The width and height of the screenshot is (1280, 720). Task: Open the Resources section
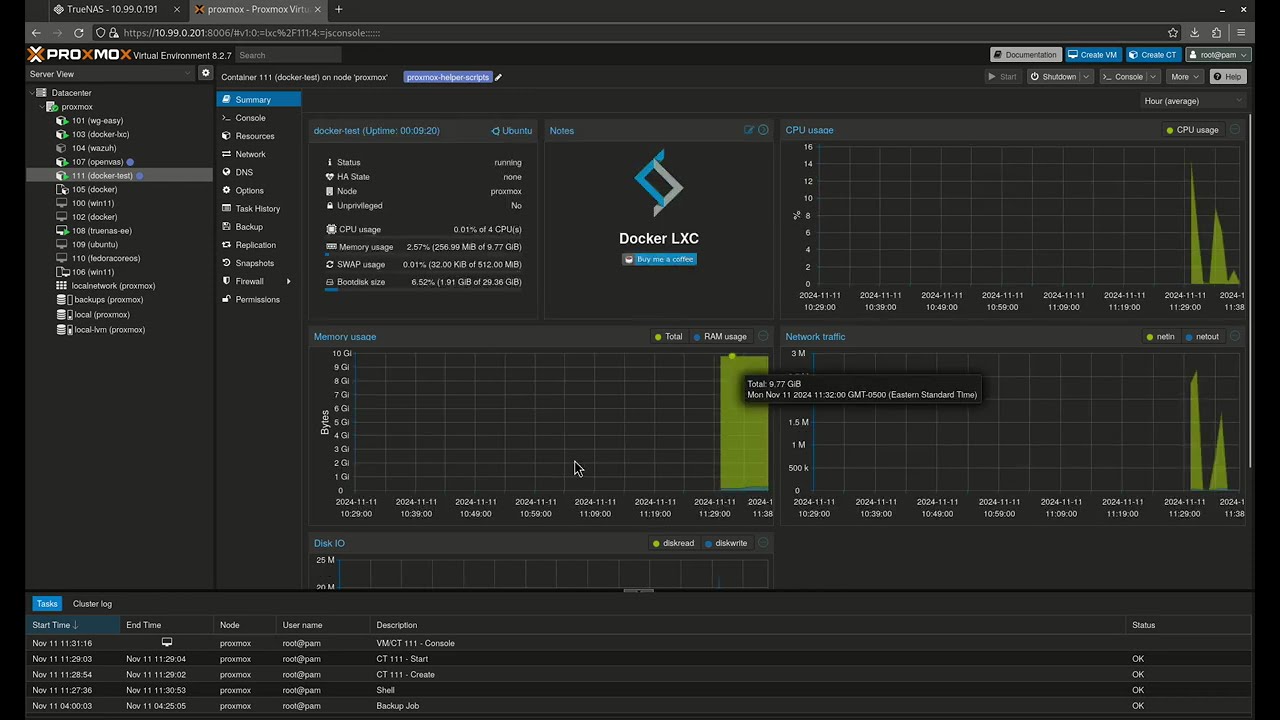[x=259, y=136]
